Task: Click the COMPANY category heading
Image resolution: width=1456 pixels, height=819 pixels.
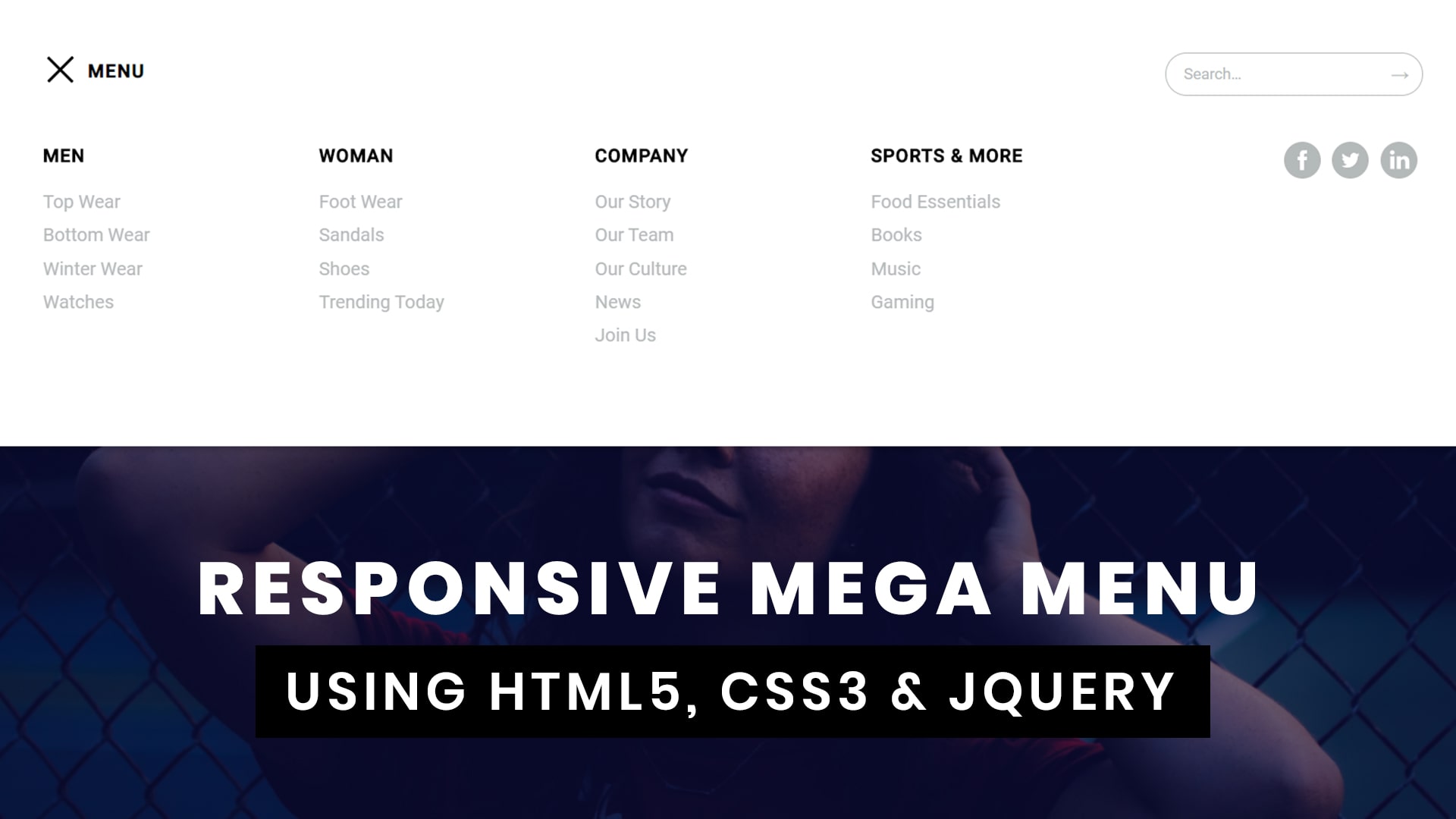Action: point(641,156)
